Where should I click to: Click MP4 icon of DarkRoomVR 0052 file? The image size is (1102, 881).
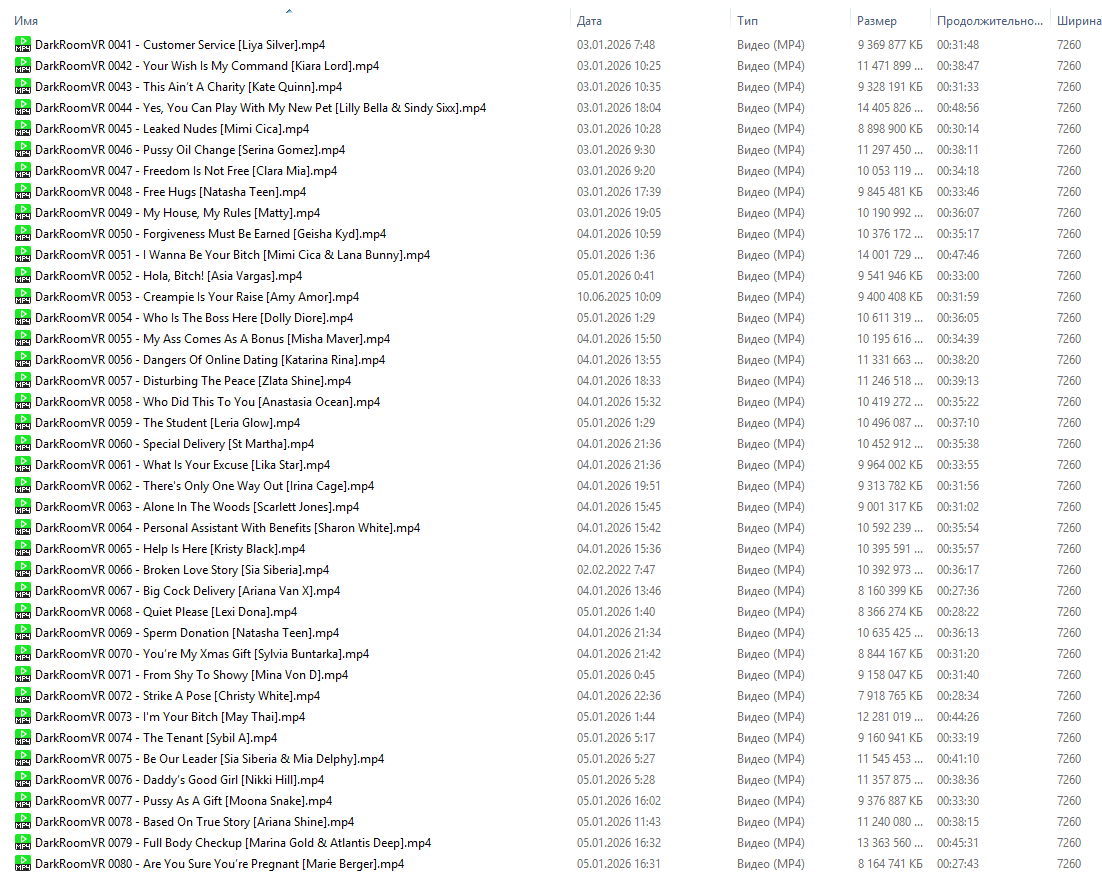coord(22,276)
